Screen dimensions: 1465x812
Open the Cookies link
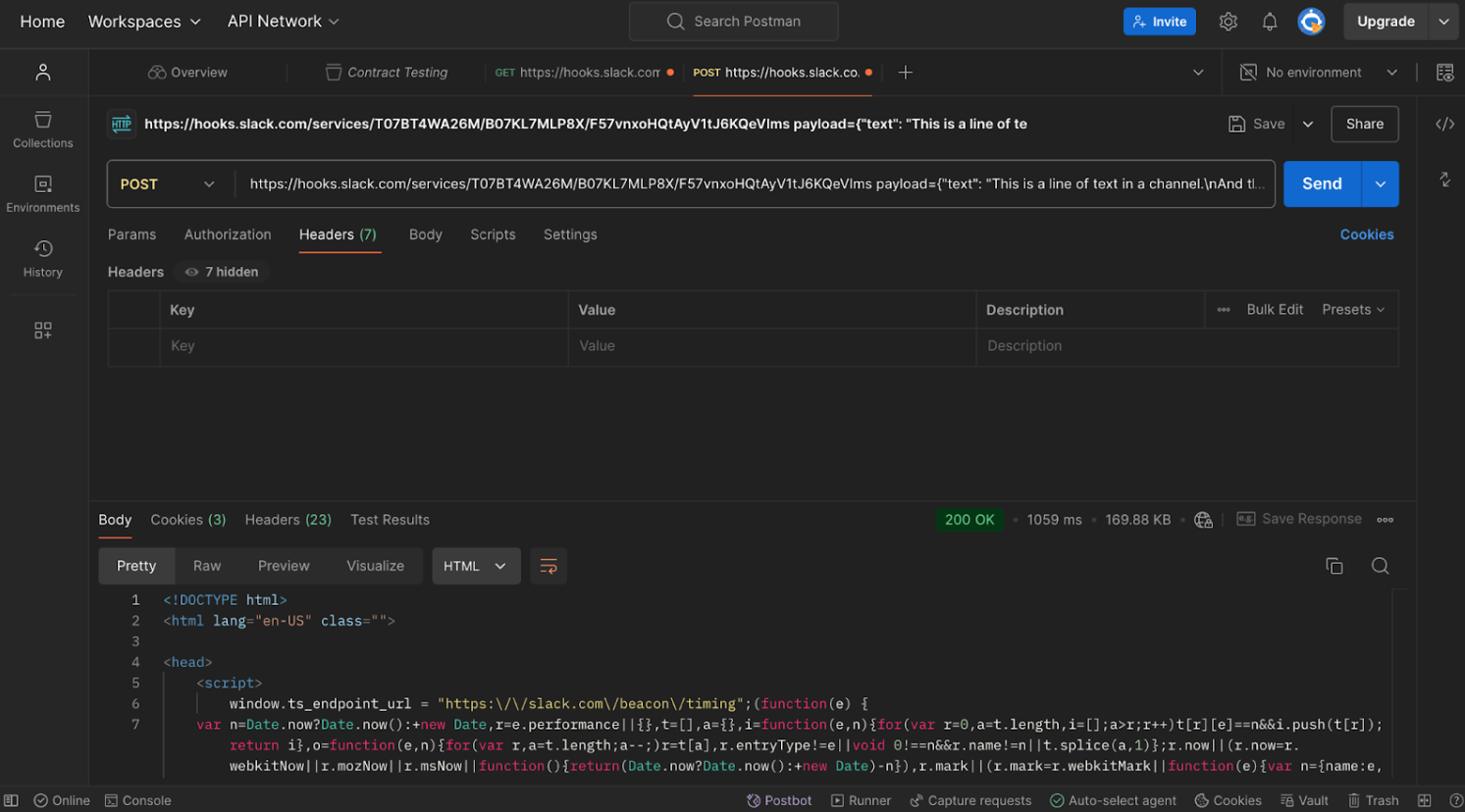1366,234
